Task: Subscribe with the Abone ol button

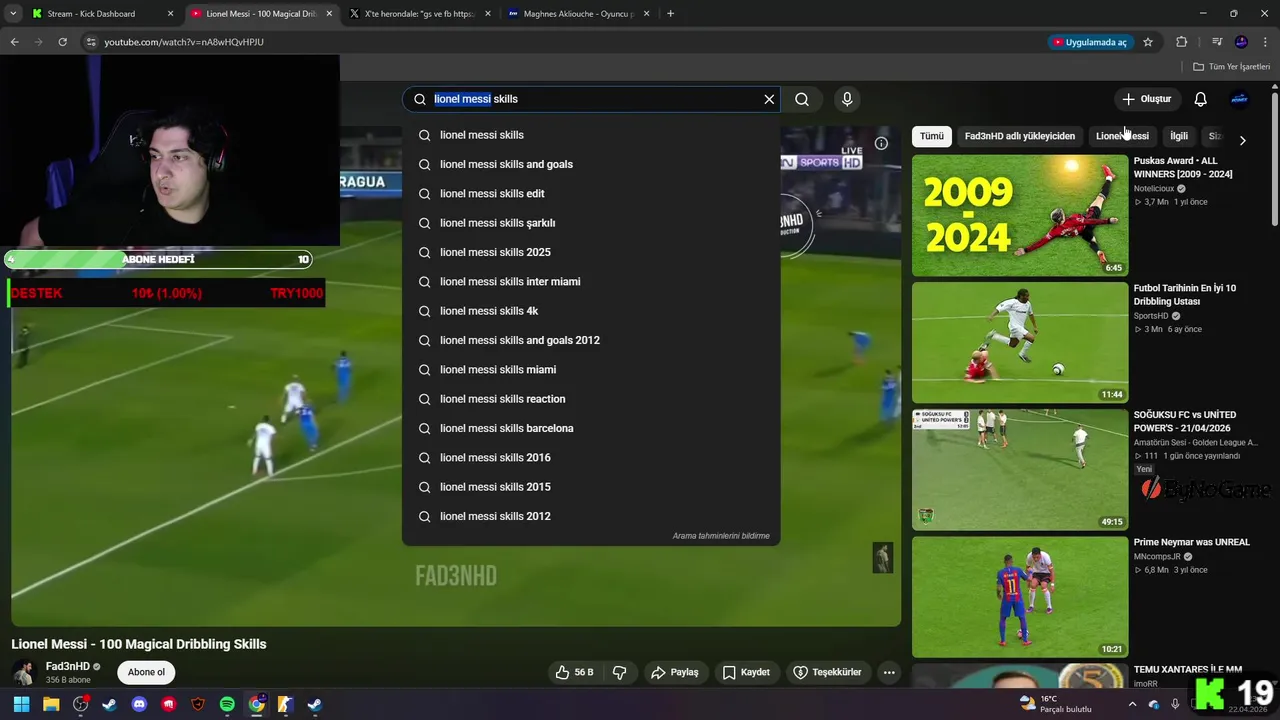Action: tap(146, 672)
